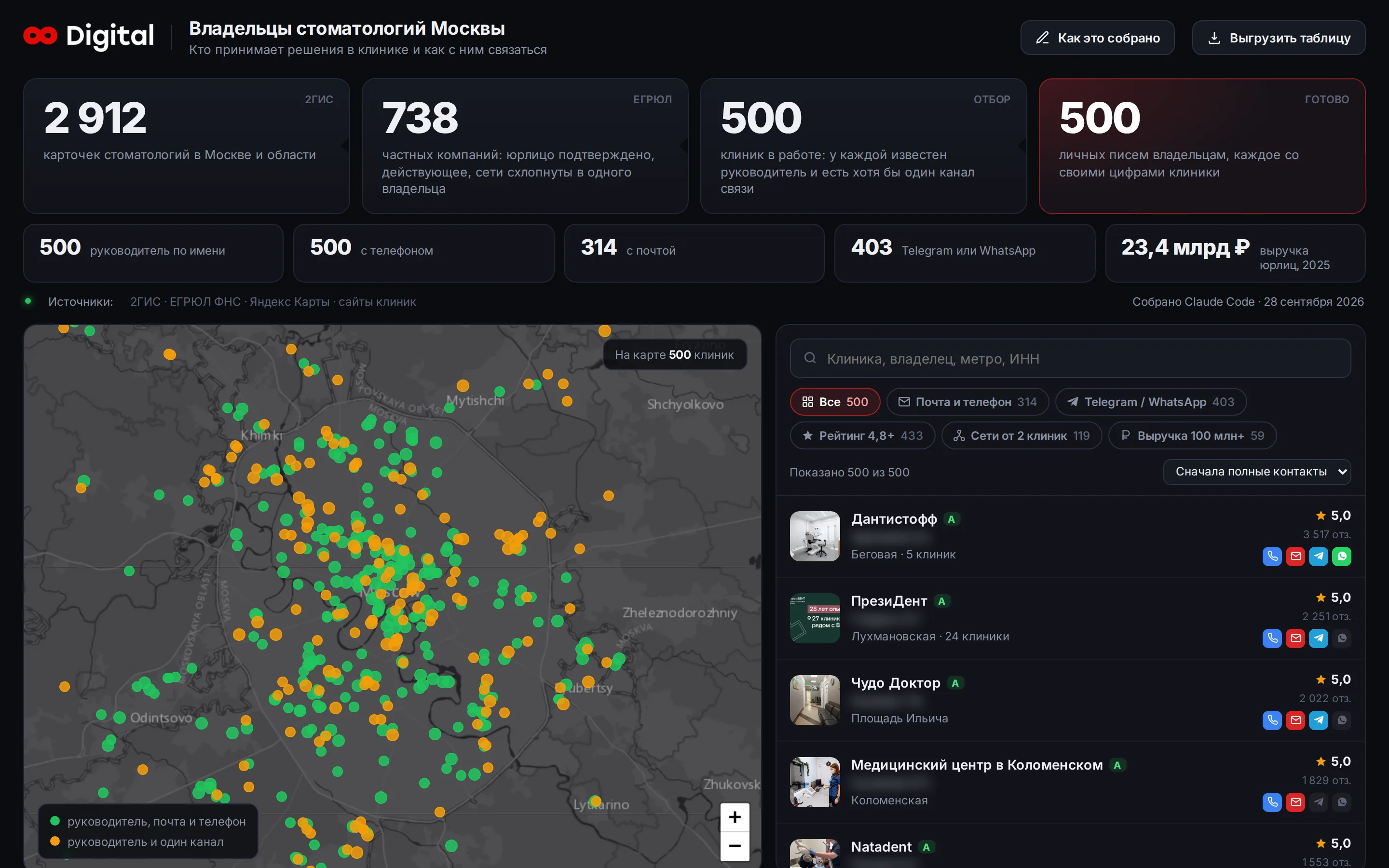
Task: Open Как это собрано explanation
Action: click(1097, 38)
